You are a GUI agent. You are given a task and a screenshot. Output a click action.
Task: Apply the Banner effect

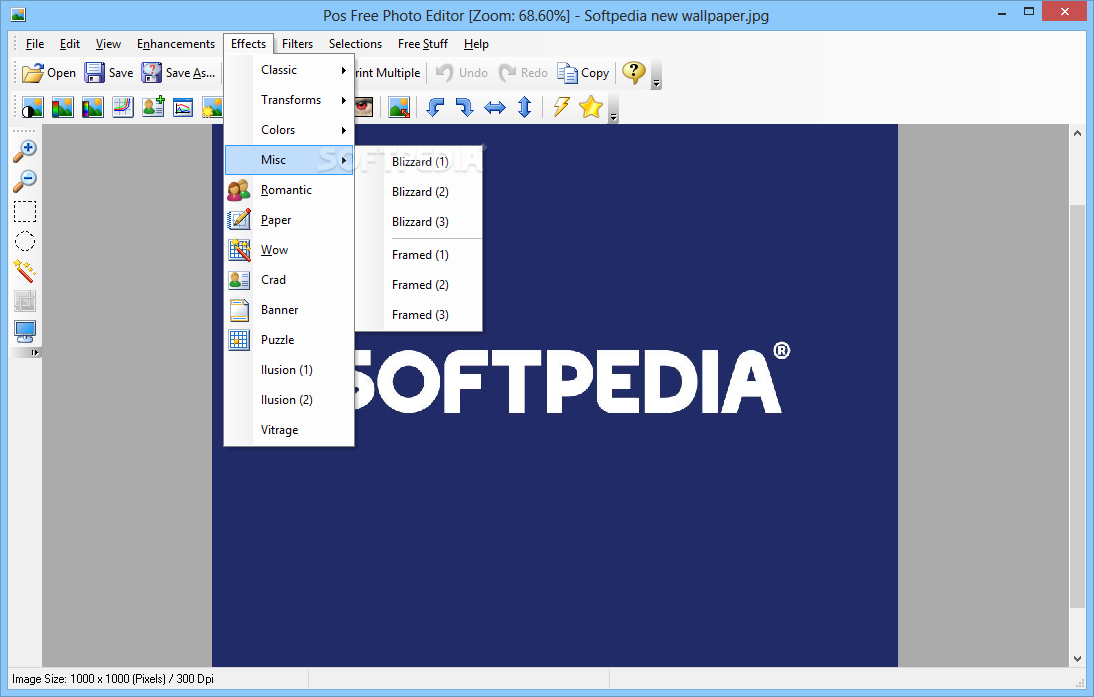(289, 310)
